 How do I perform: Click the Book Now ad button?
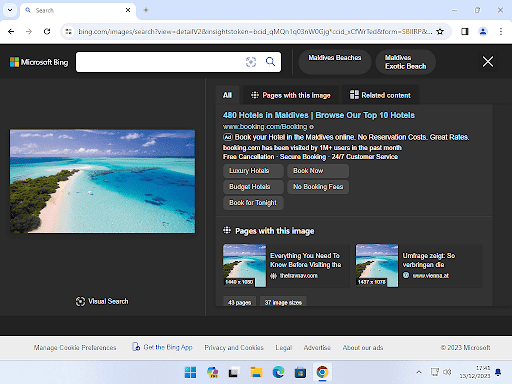(x=318, y=171)
